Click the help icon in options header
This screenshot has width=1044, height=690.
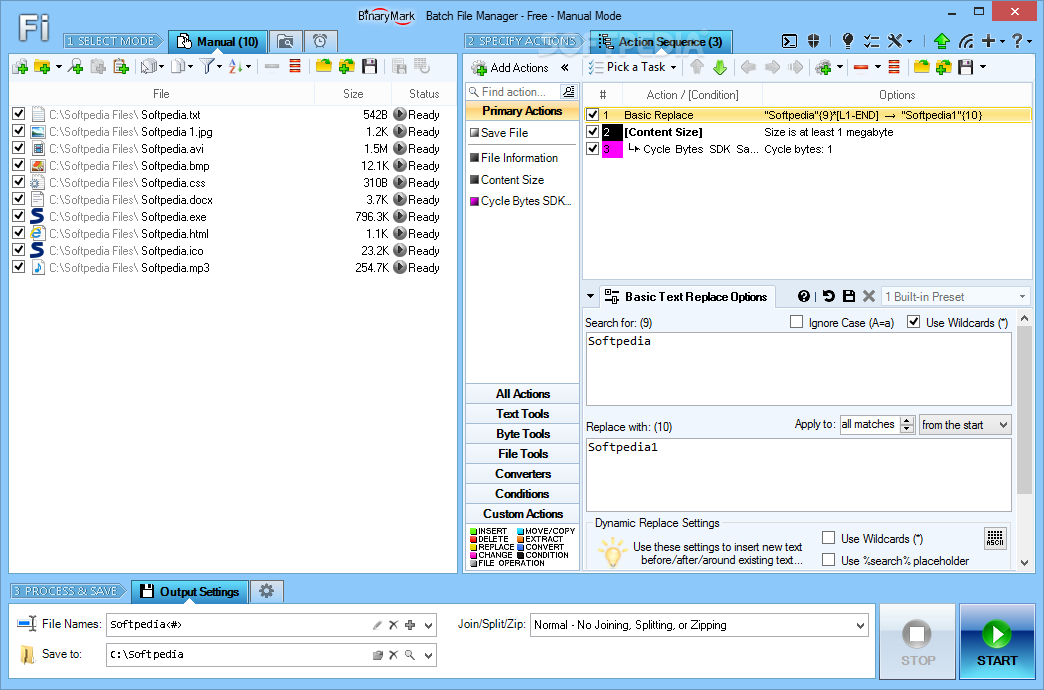tap(804, 296)
